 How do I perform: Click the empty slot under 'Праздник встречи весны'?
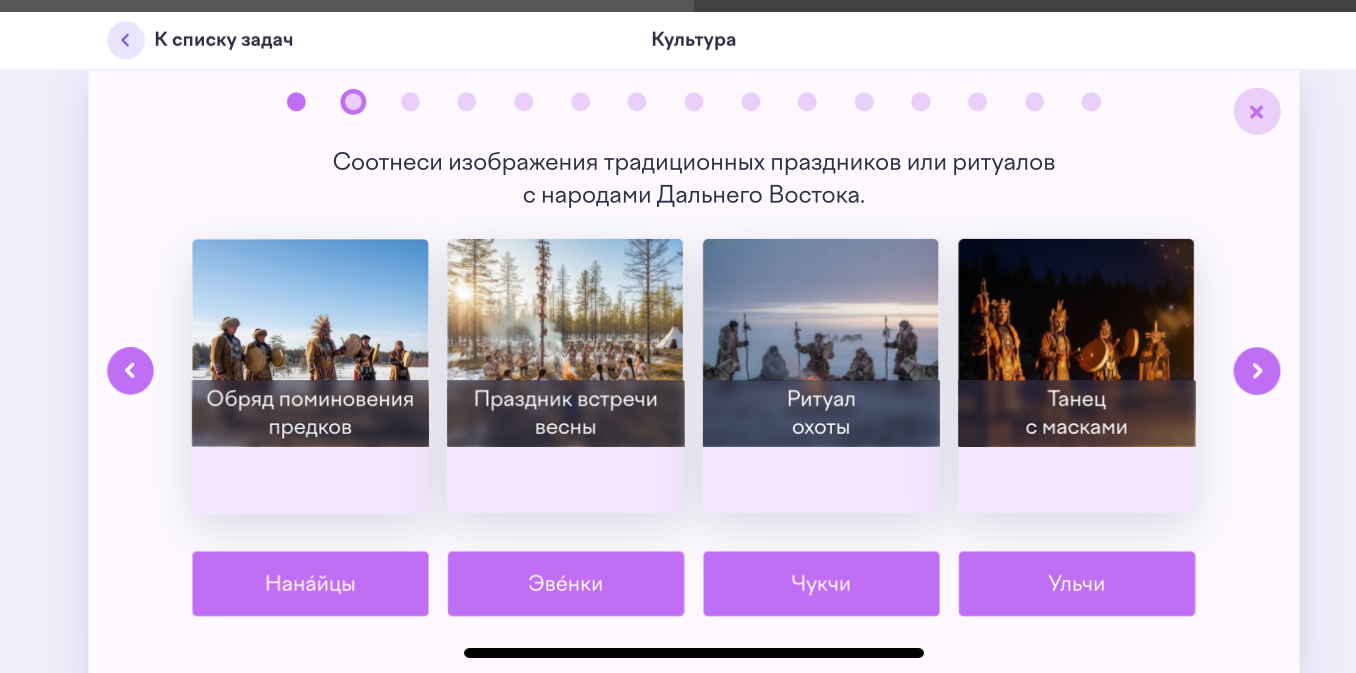click(x=566, y=480)
